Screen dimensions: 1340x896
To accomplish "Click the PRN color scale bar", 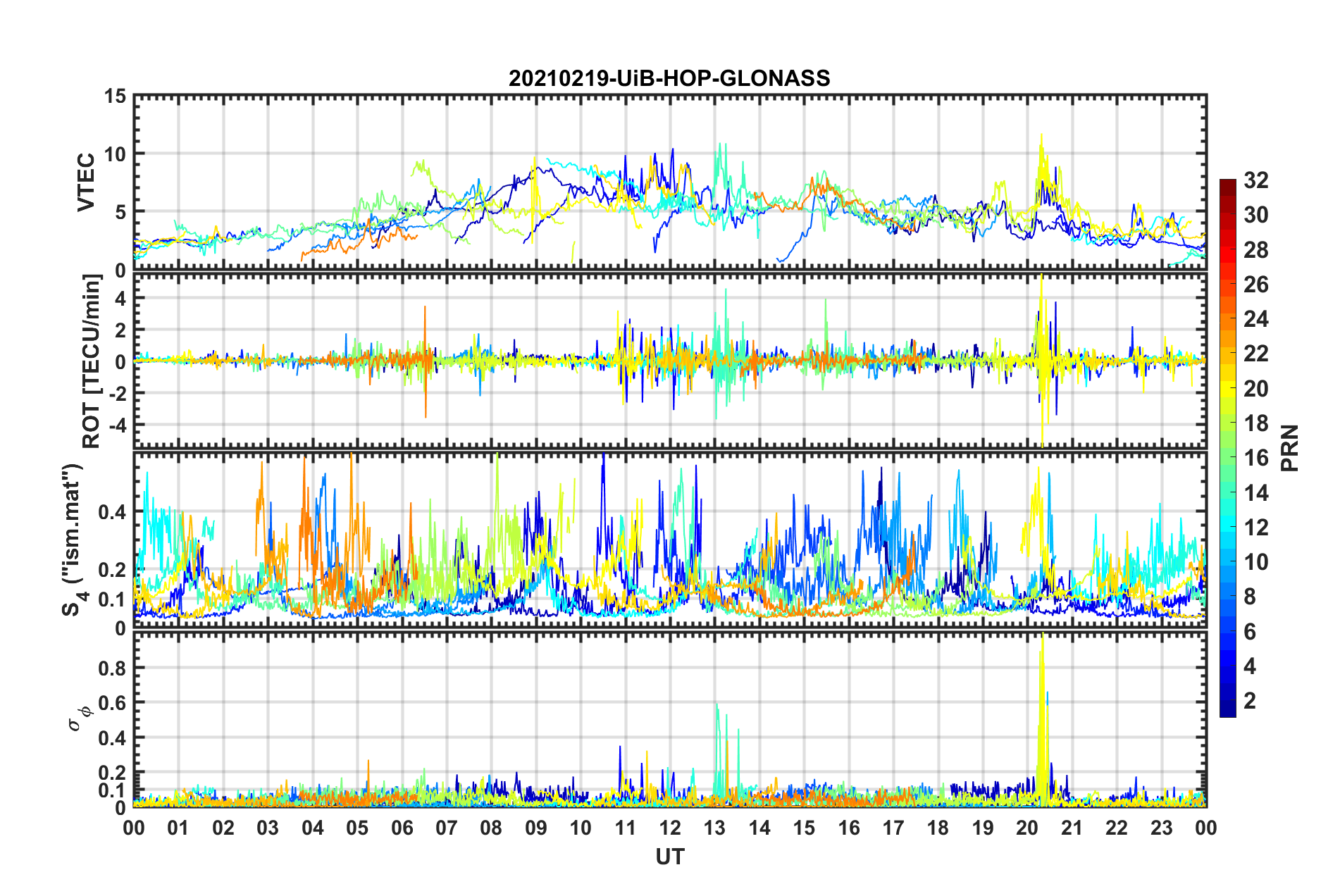I will click(x=1227, y=448).
